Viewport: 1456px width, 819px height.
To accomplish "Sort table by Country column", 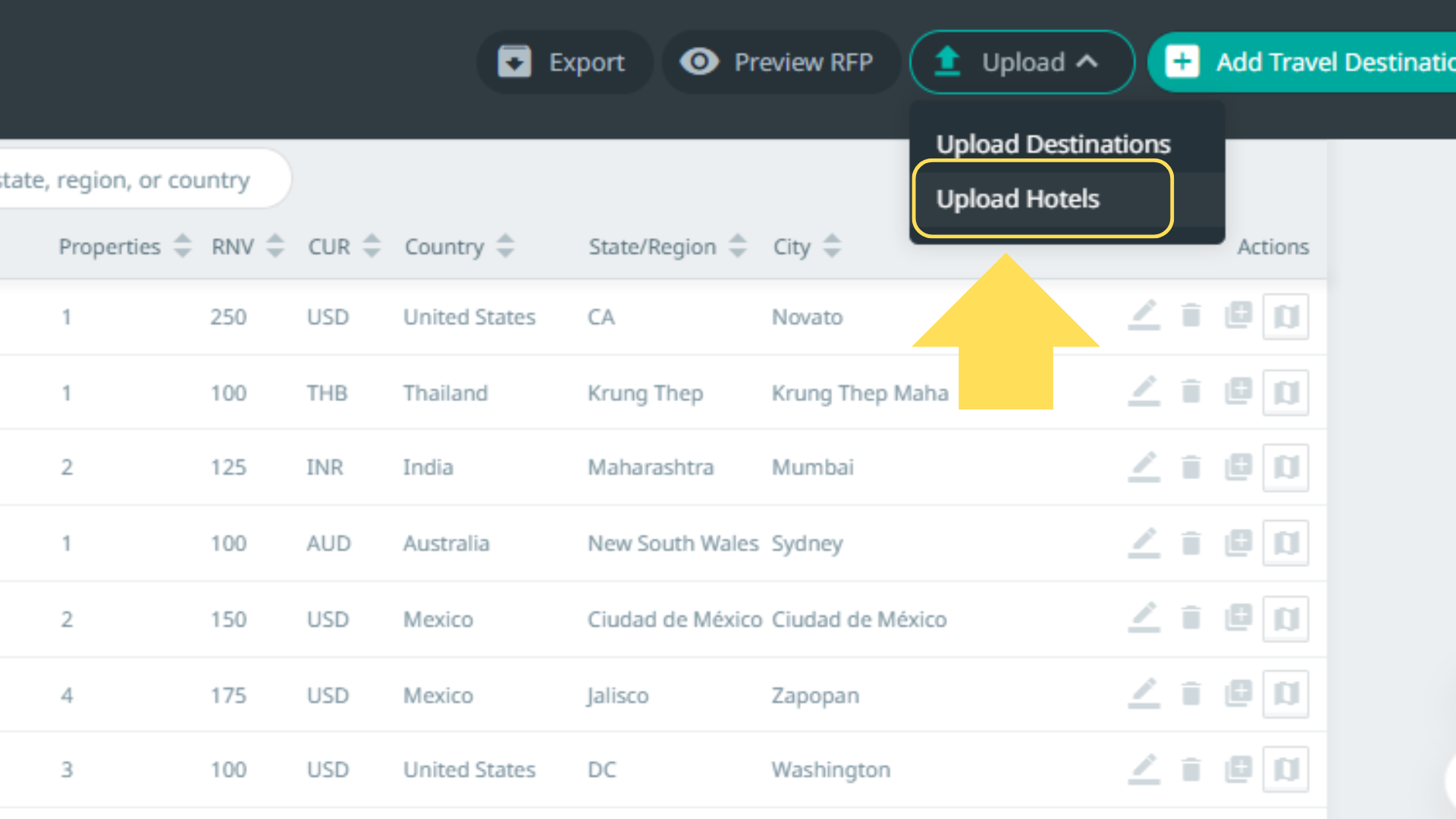I will [x=505, y=246].
